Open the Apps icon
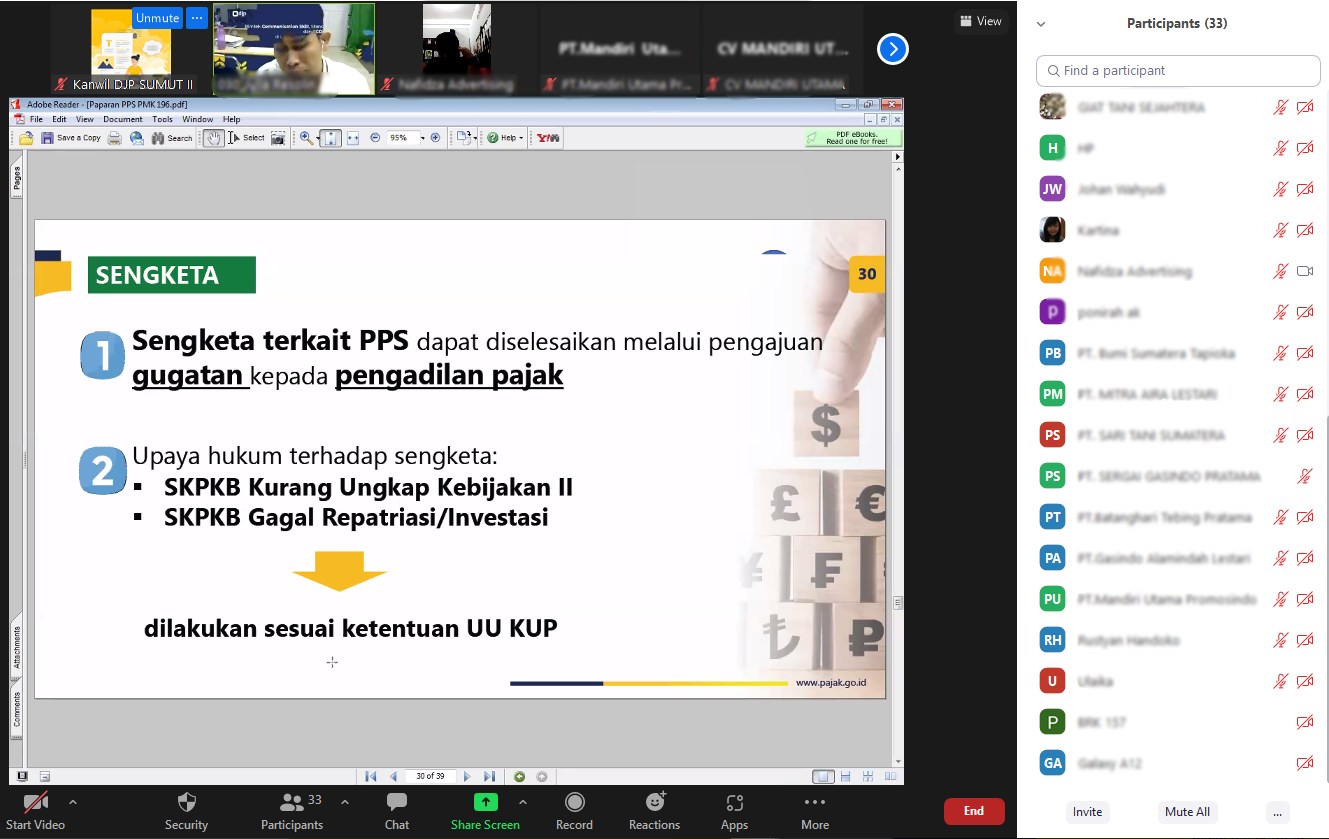This screenshot has height=839, width=1329. pos(734,802)
